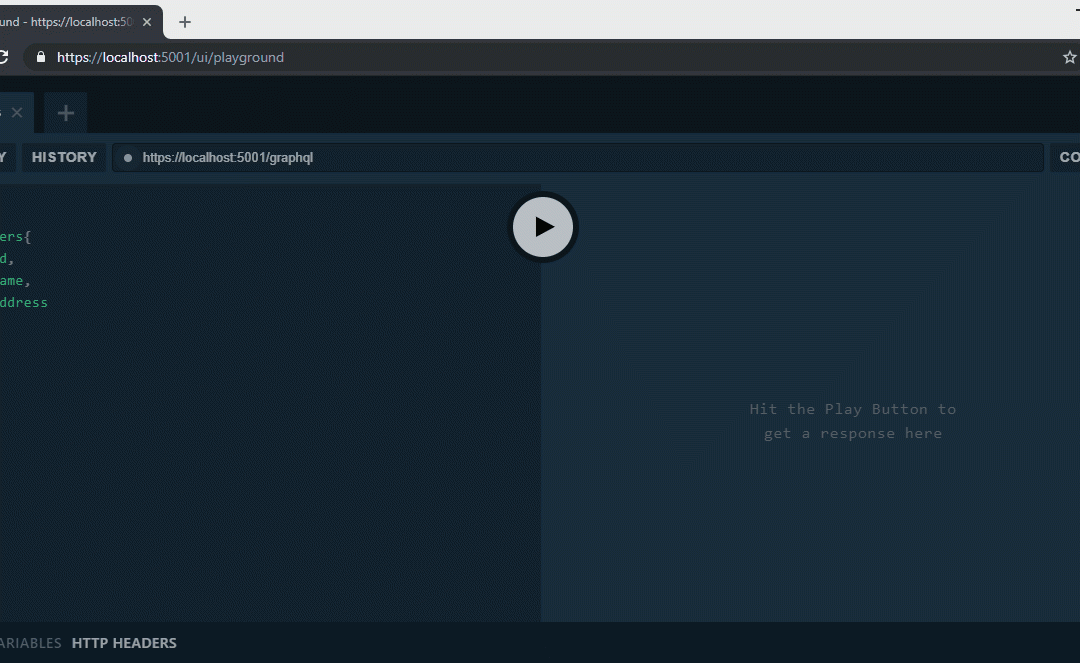Close the localhost playground browser tab
The width and height of the screenshot is (1080, 663).
(147, 22)
